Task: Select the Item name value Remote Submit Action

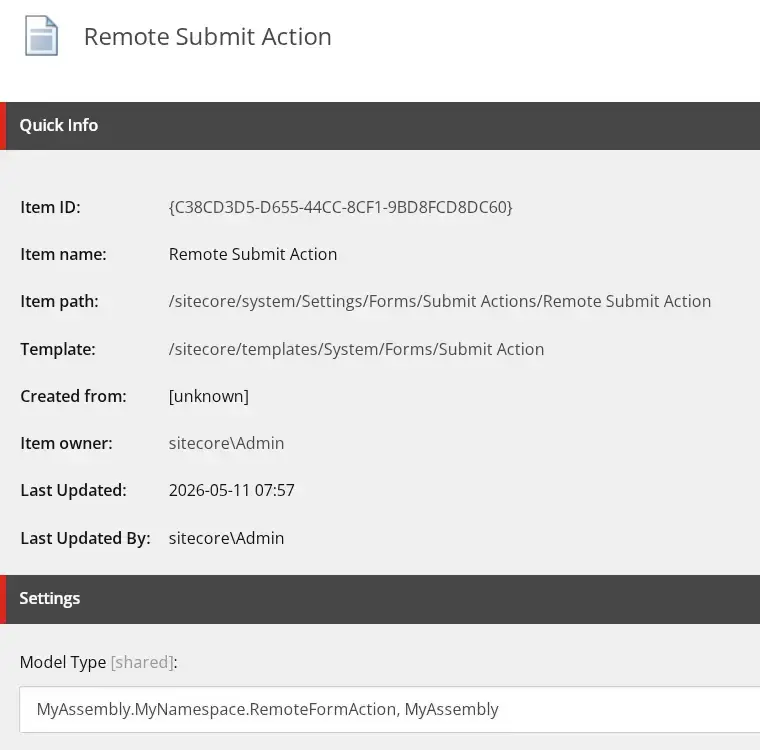Action: tap(253, 255)
